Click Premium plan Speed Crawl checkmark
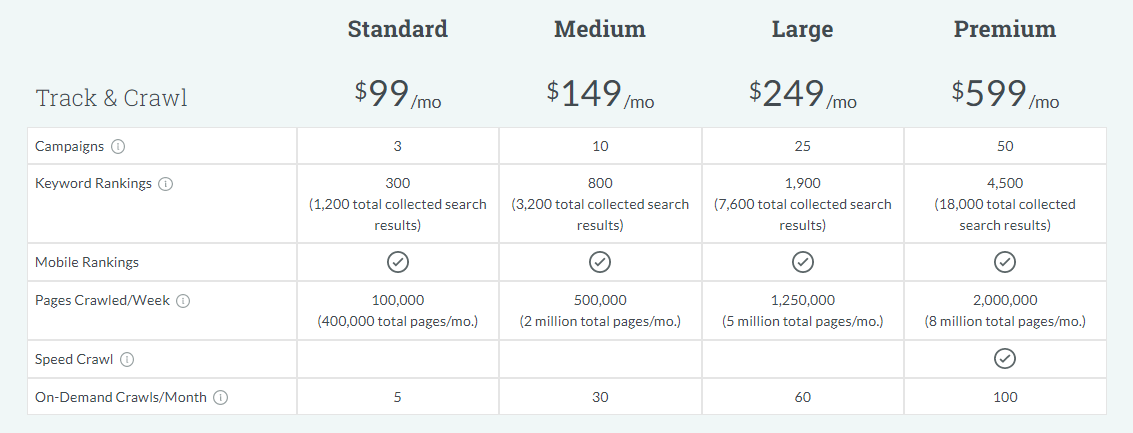Image resolution: width=1133 pixels, height=433 pixels. 1004,359
